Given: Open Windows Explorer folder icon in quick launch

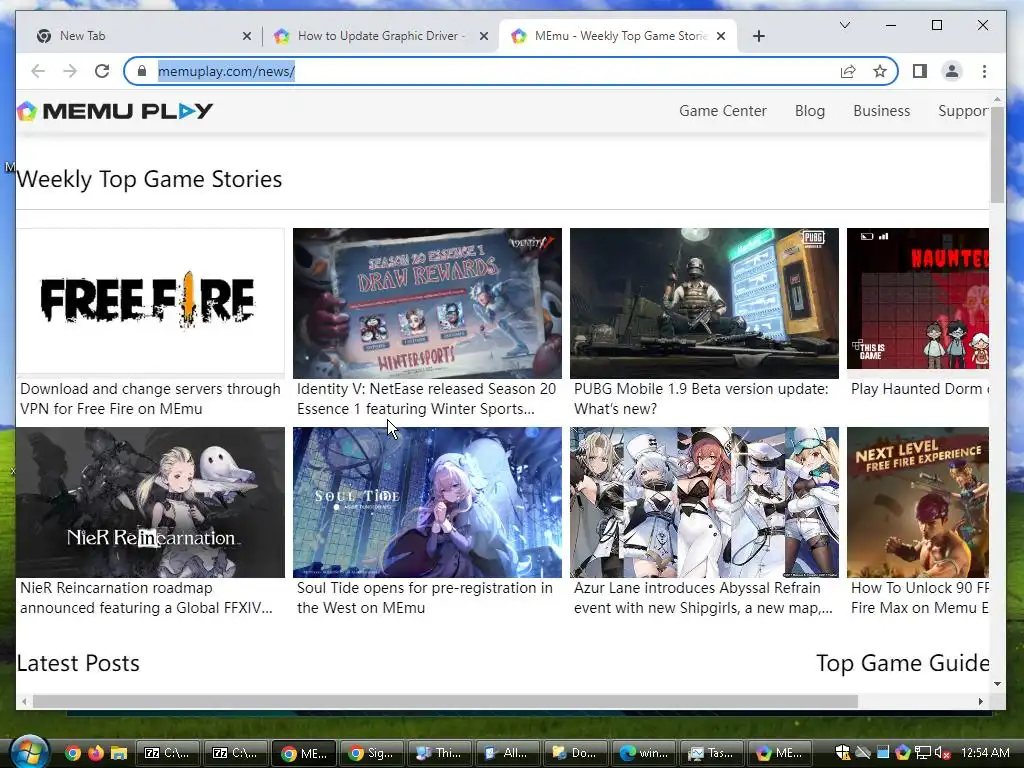Looking at the screenshot, I should click(x=118, y=753).
